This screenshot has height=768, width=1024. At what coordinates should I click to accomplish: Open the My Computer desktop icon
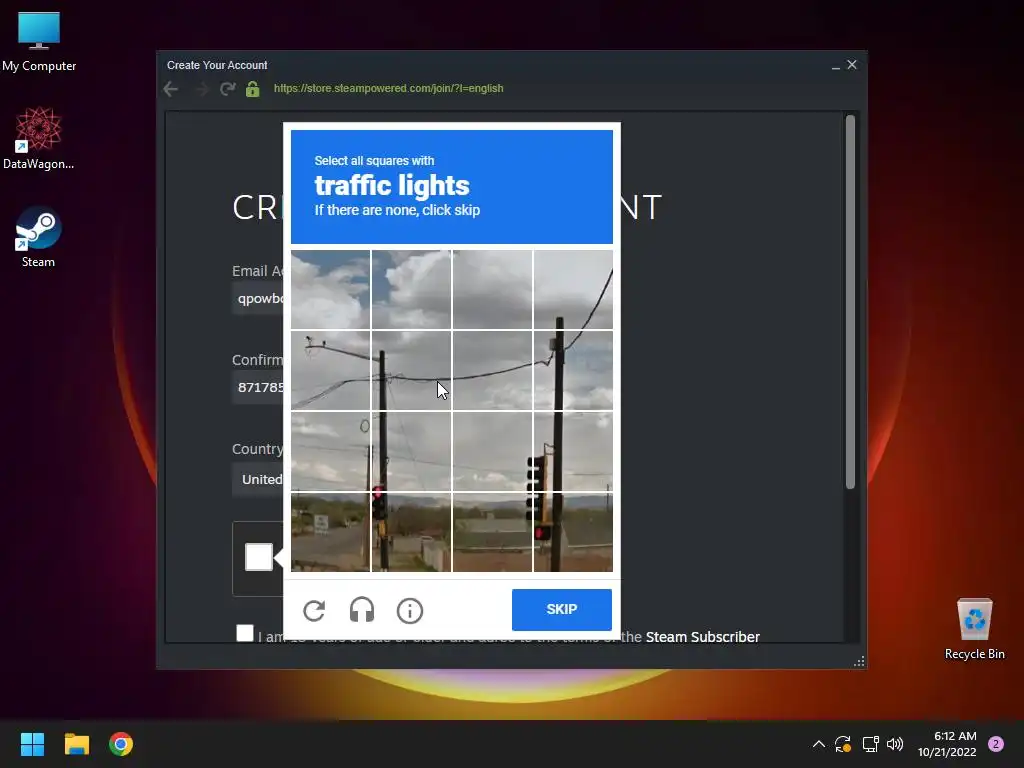click(x=39, y=41)
